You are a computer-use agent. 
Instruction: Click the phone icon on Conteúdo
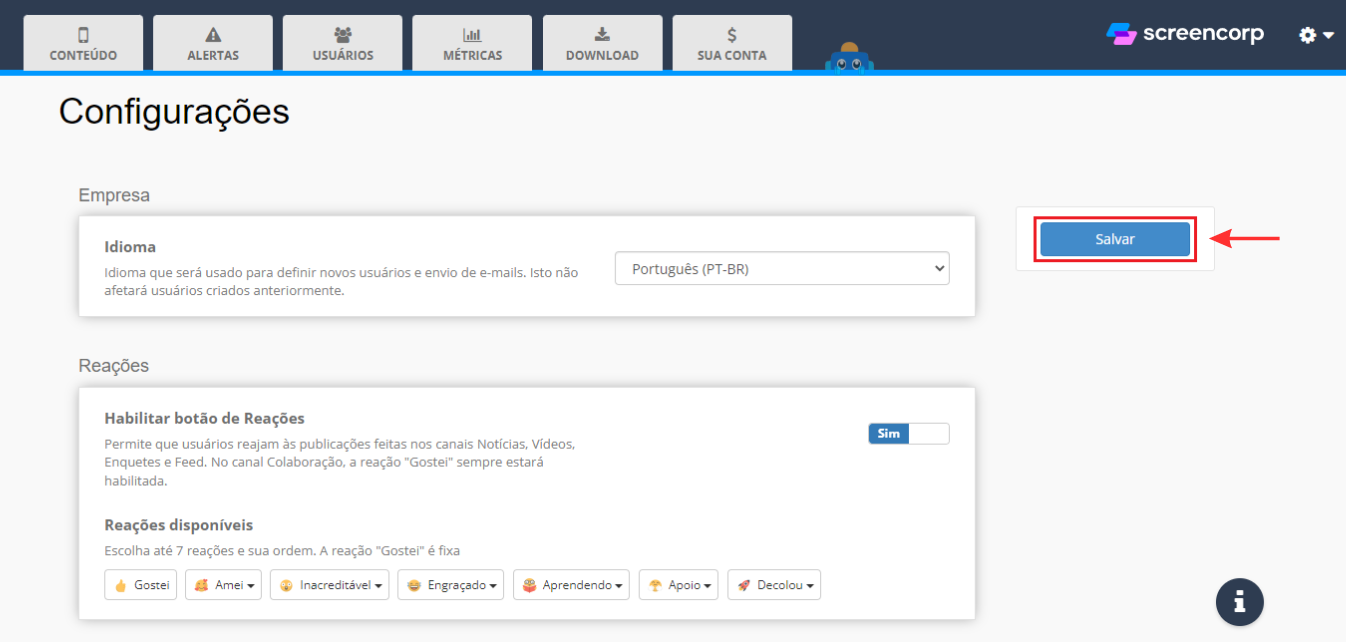[83, 35]
